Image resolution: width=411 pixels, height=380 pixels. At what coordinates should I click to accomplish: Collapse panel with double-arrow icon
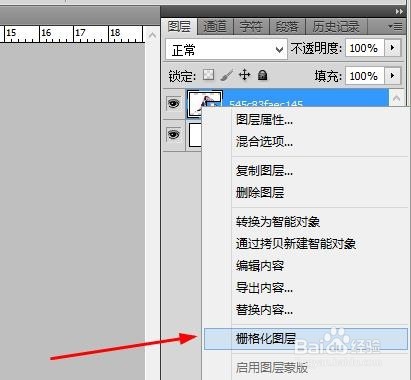(399, 12)
